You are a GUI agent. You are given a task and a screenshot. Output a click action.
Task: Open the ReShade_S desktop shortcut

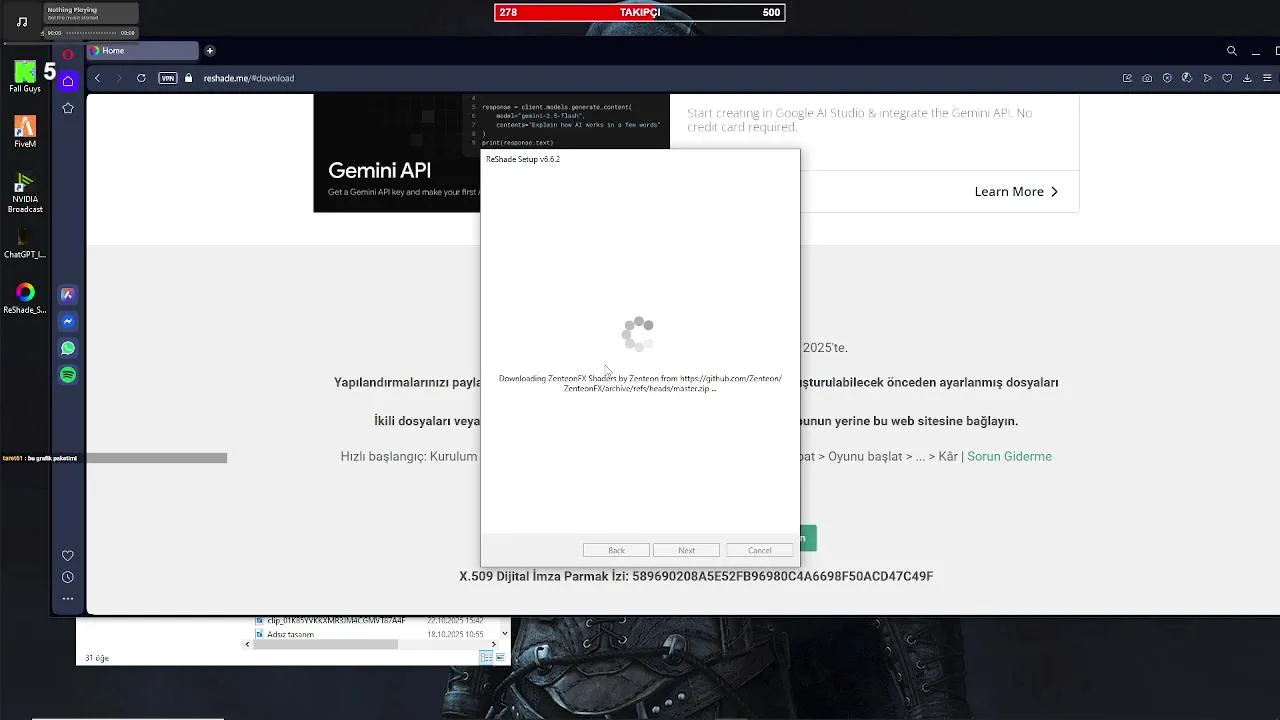pos(25,298)
